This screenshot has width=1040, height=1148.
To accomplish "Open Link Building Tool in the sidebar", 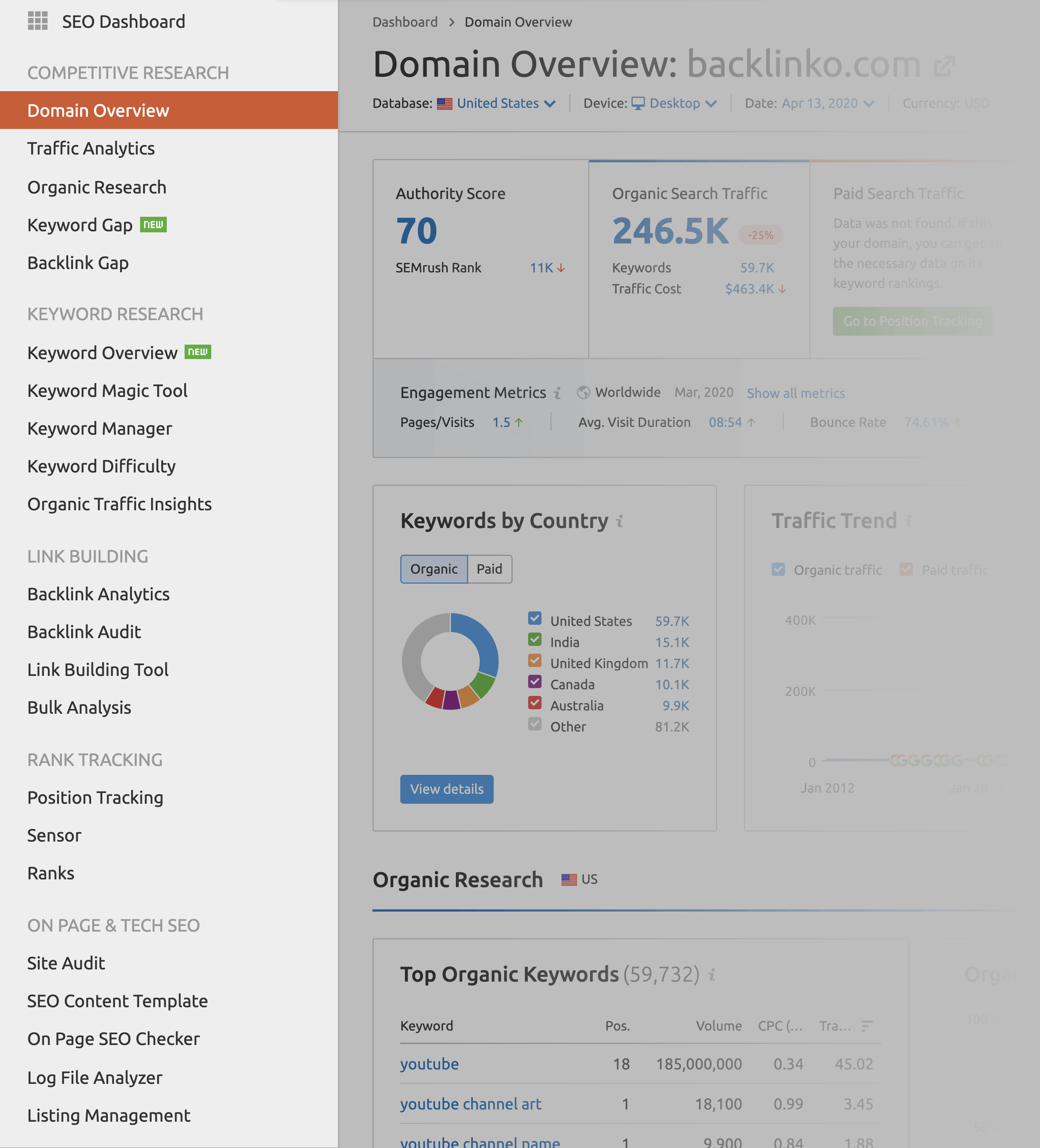I will (x=98, y=670).
